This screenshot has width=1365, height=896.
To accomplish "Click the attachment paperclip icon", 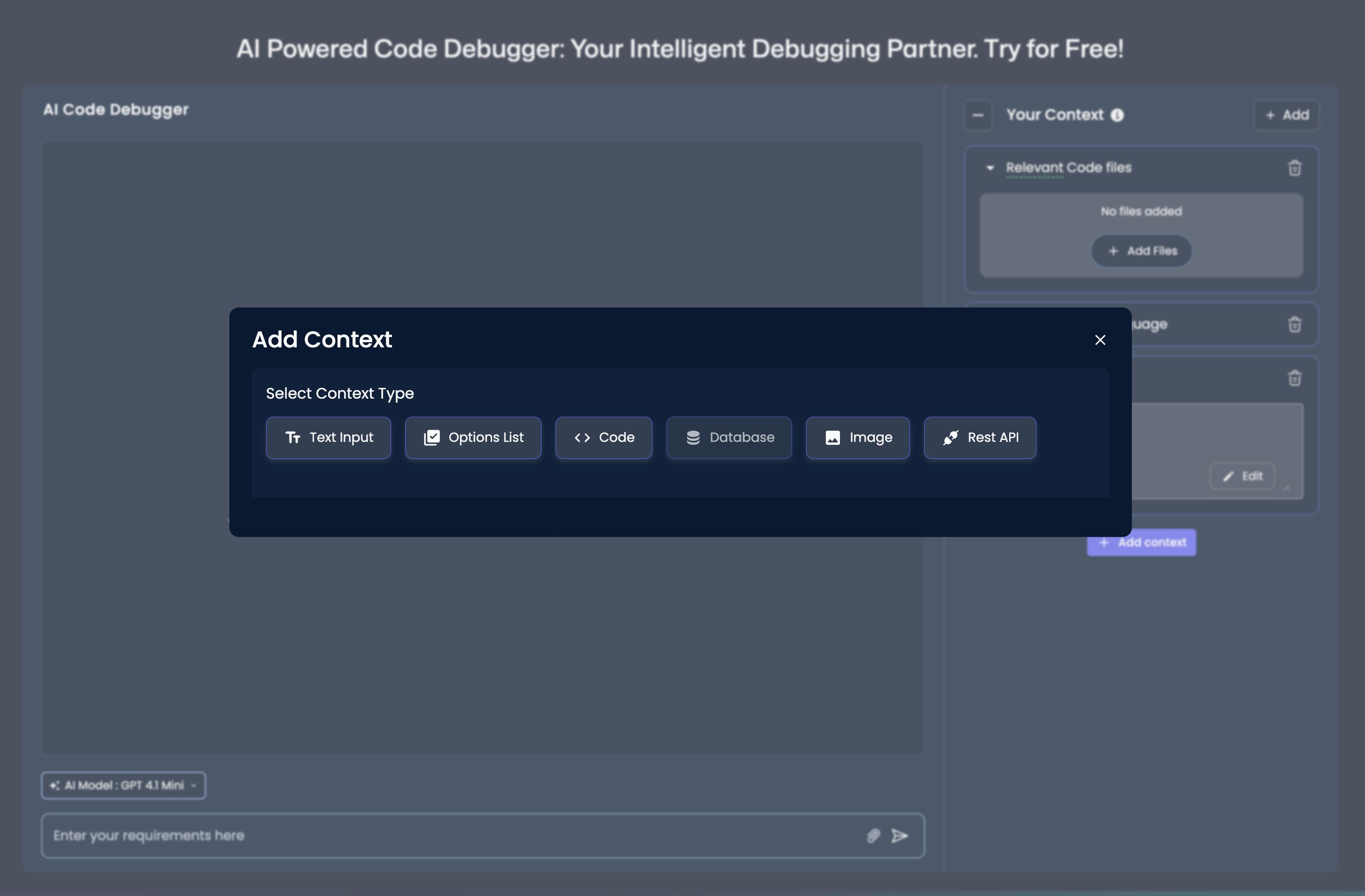I will [x=873, y=836].
